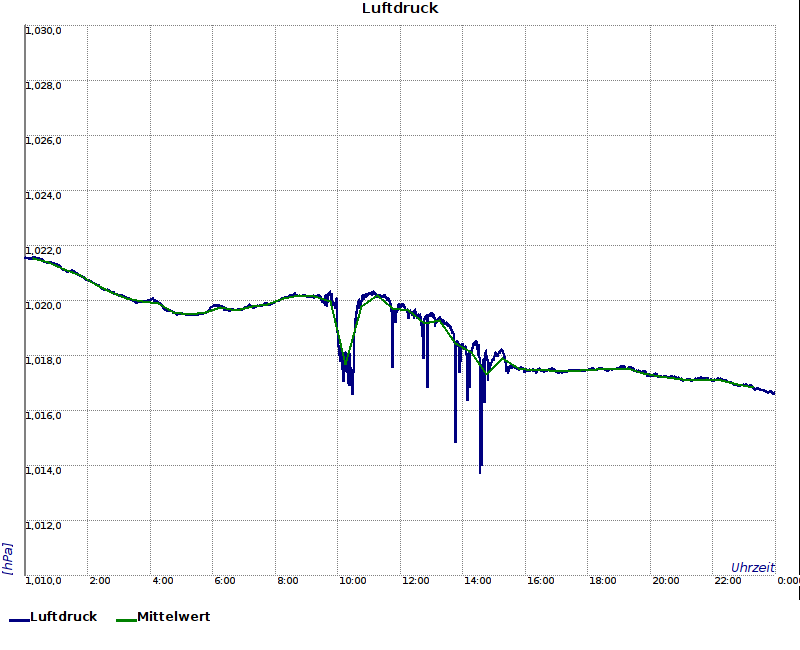This screenshot has width=800, height=650.
Task: Click the y-axis value 1,028,0
Action: (x=43, y=86)
